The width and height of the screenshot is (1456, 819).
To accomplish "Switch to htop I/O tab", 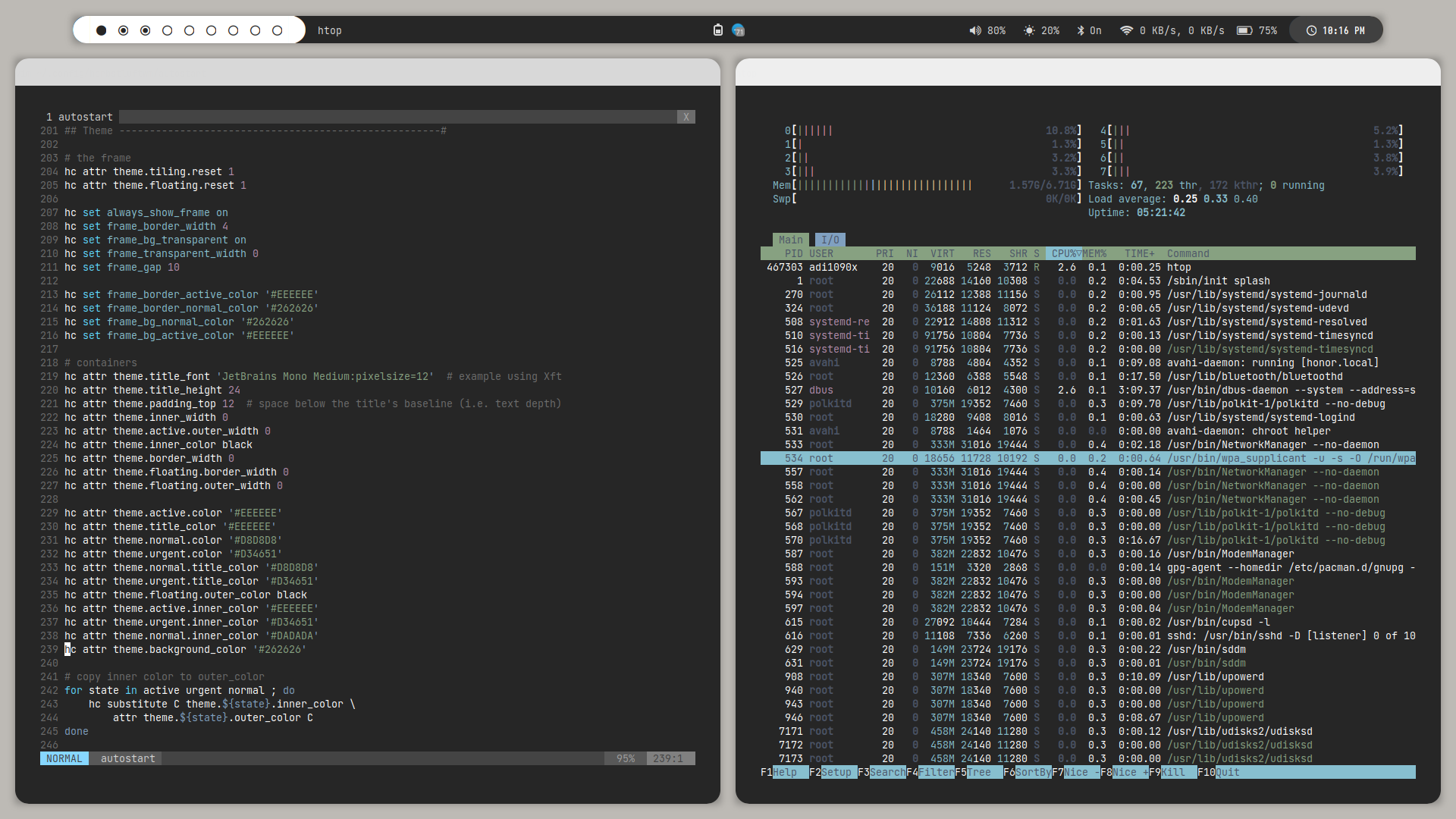I will (830, 240).
